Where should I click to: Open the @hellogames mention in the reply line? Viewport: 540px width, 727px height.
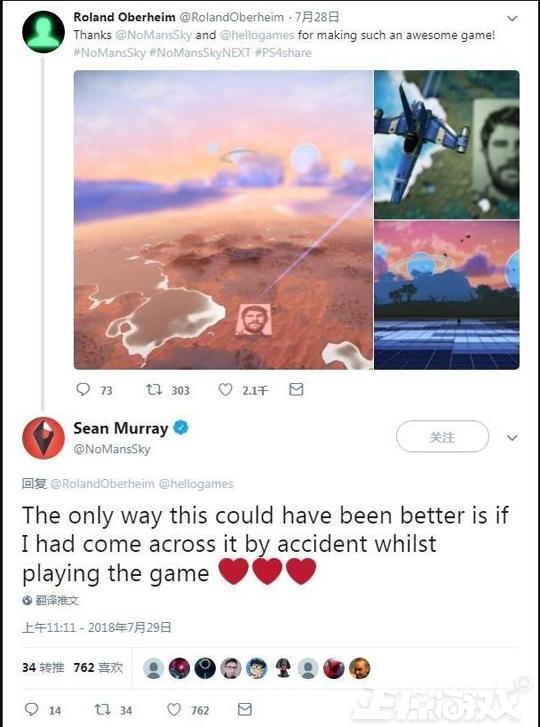[196, 484]
